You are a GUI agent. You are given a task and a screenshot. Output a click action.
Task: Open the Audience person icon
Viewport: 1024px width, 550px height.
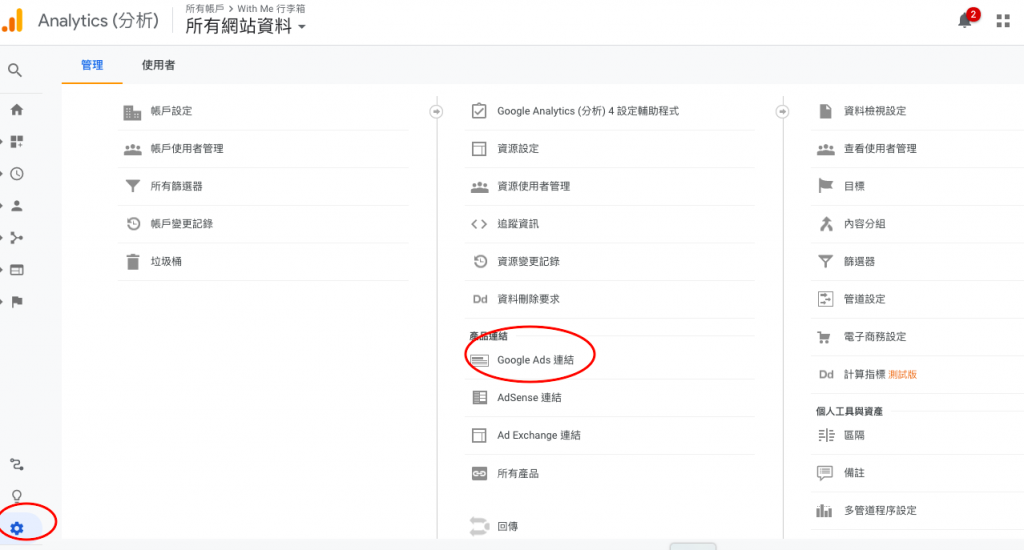(17, 206)
